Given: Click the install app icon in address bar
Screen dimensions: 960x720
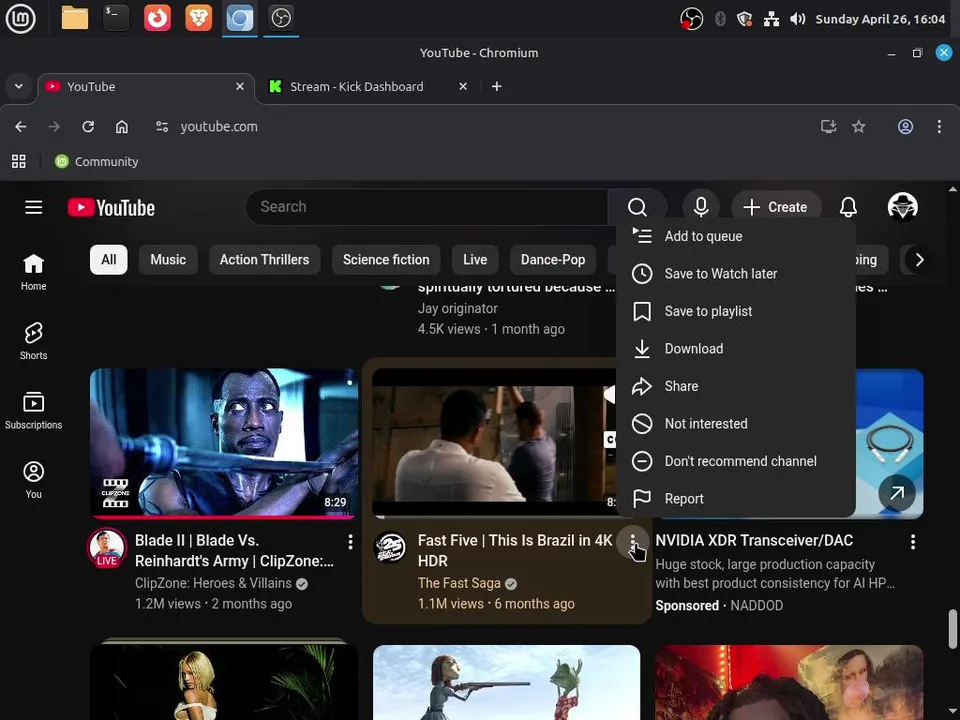Looking at the screenshot, I should click(828, 127).
